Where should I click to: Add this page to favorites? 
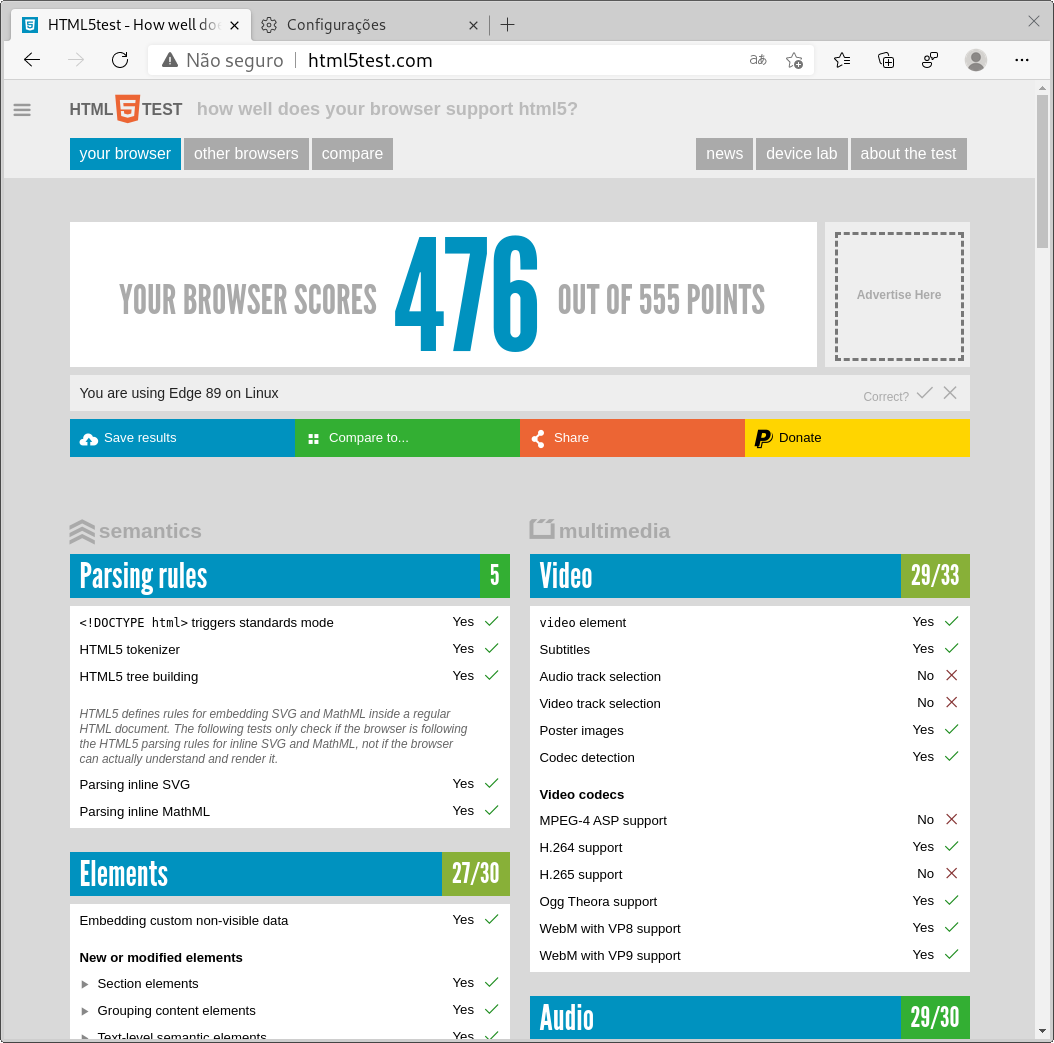coord(794,60)
